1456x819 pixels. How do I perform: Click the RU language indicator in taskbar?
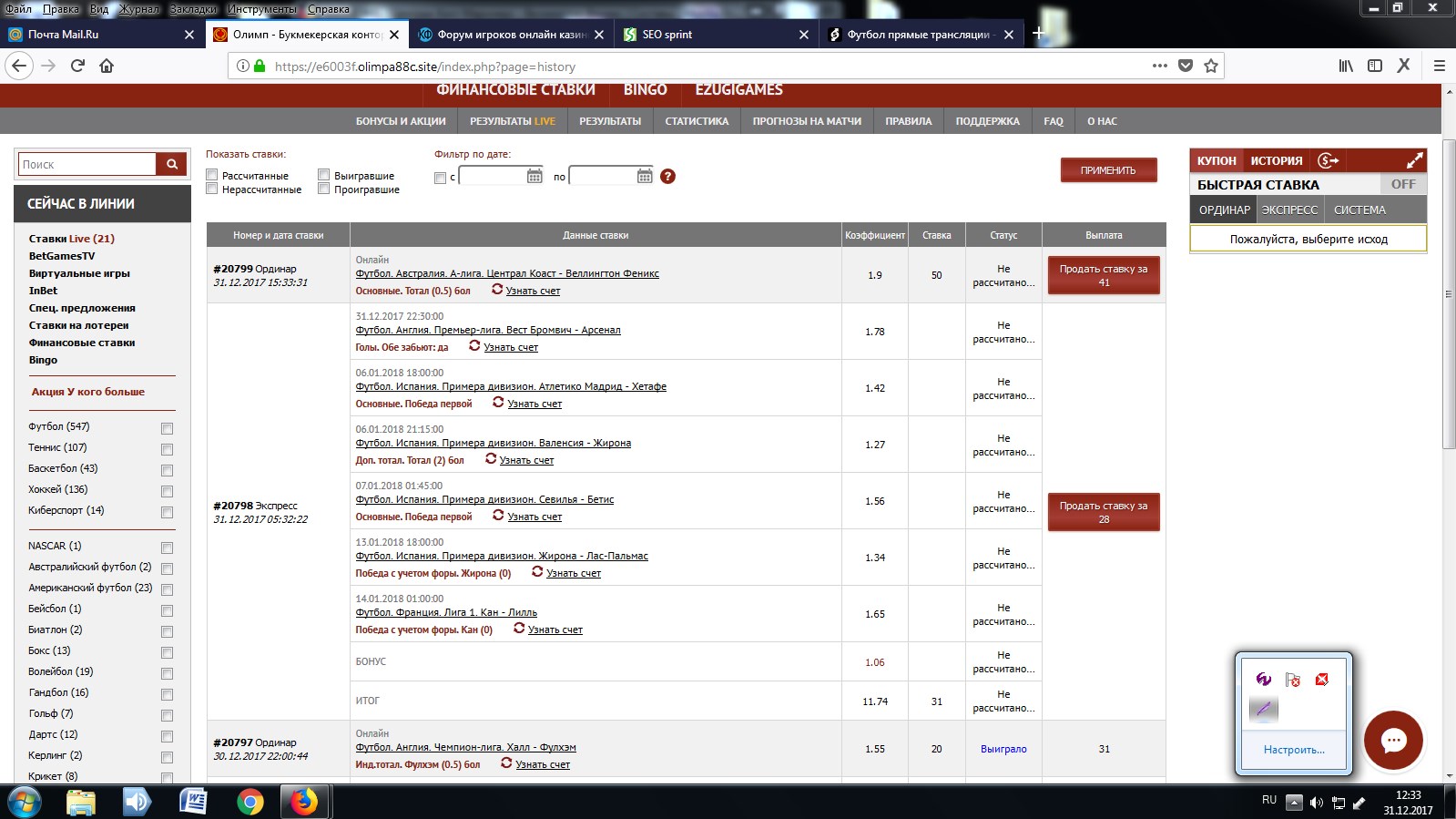point(1269,799)
